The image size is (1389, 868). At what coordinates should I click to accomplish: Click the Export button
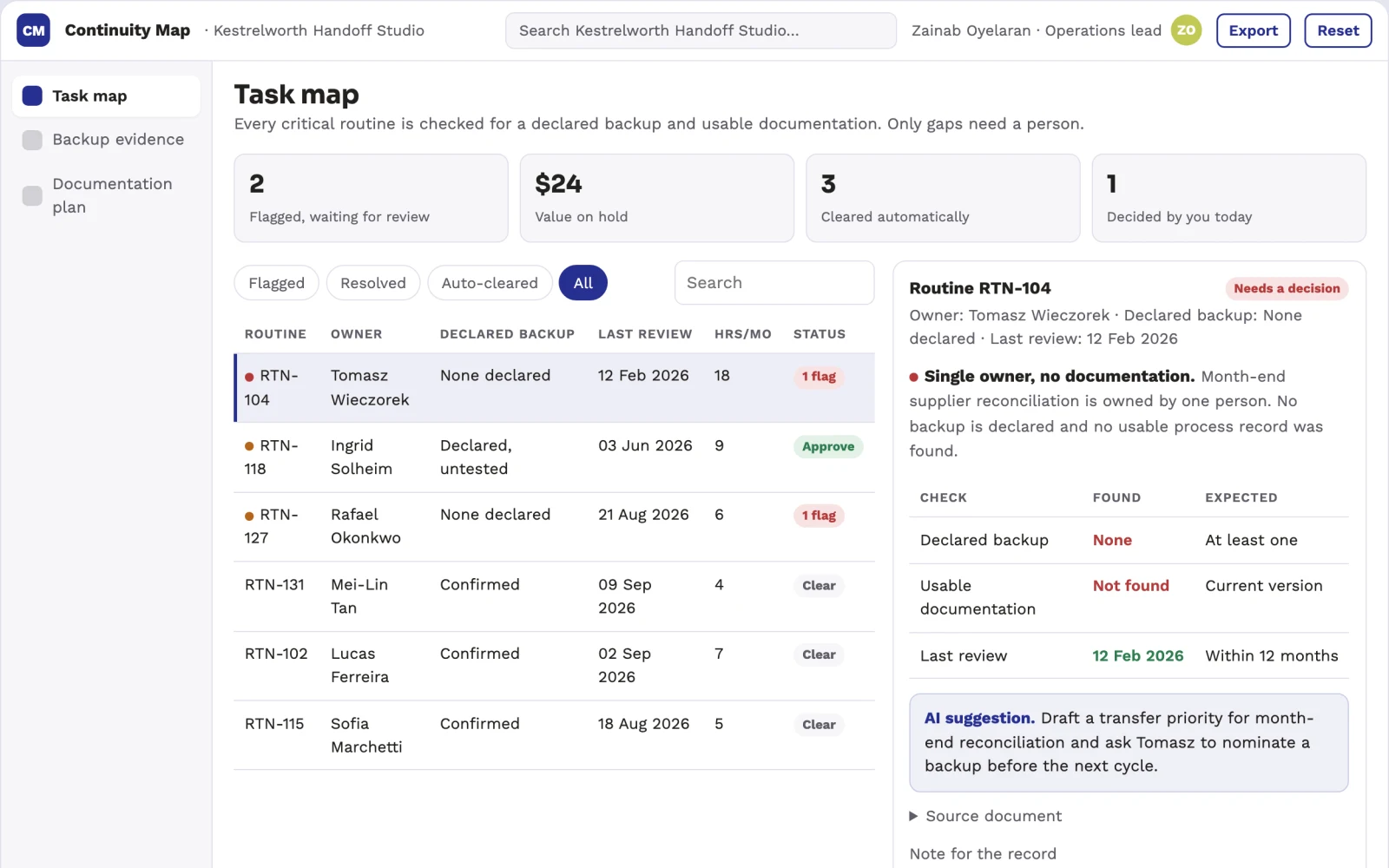click(x=1254, y=30)
